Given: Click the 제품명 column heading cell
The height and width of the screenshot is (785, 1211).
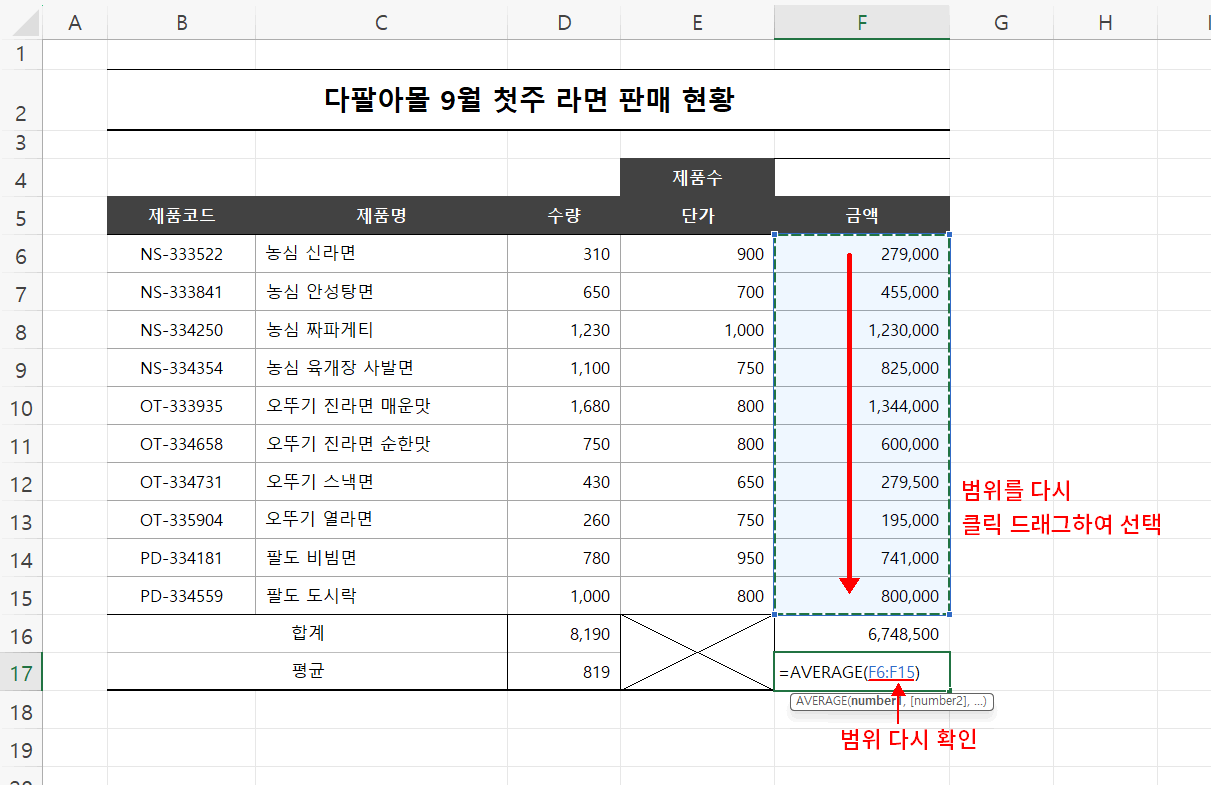Looking at the screenshot, I should point(381,216).
